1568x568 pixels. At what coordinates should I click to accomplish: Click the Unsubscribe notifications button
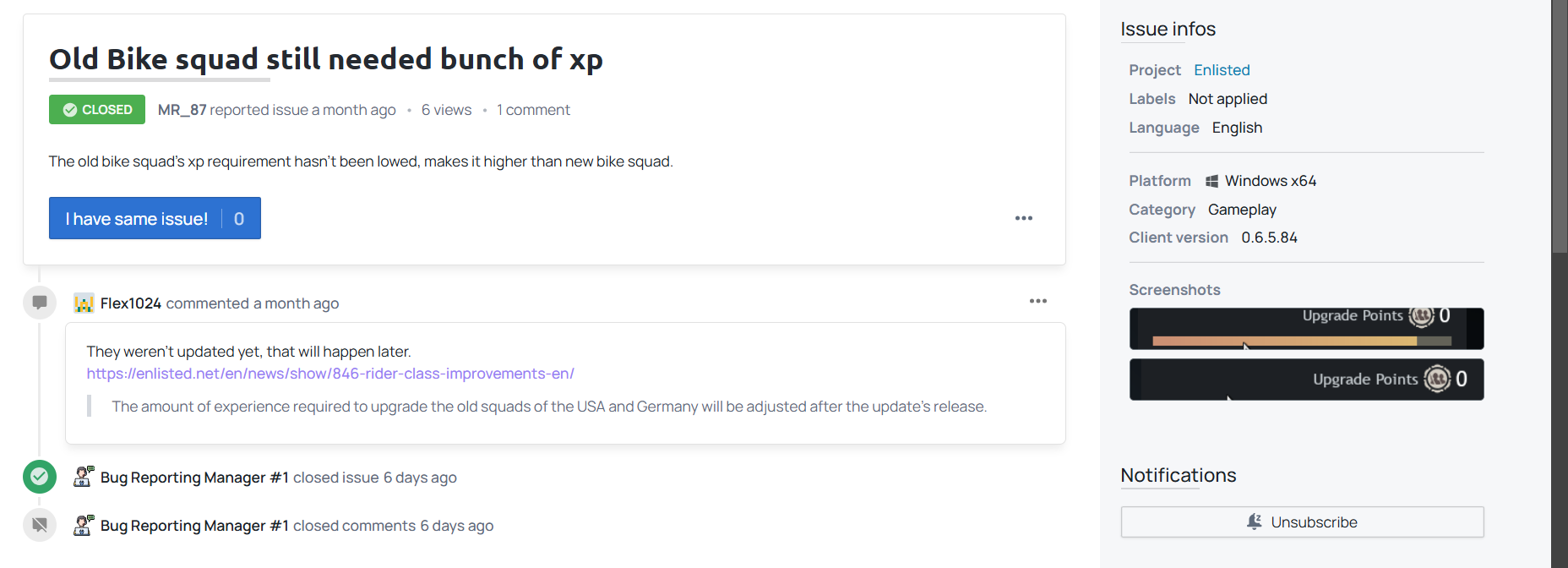pyautogui.click(x=1302, y=522)
